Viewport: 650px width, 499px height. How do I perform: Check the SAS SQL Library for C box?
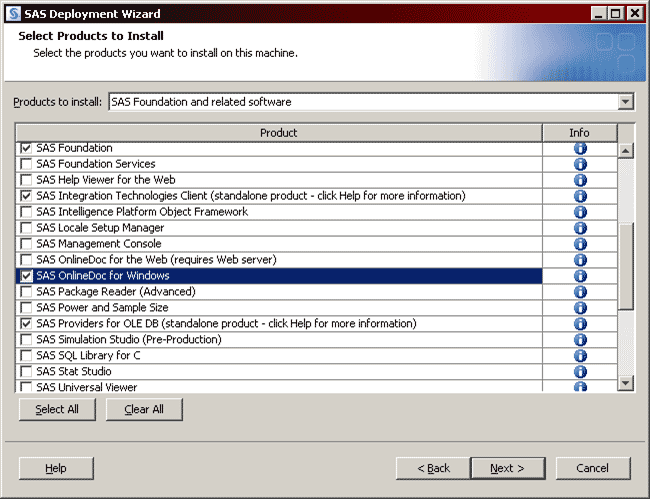(x=26, y=355)
